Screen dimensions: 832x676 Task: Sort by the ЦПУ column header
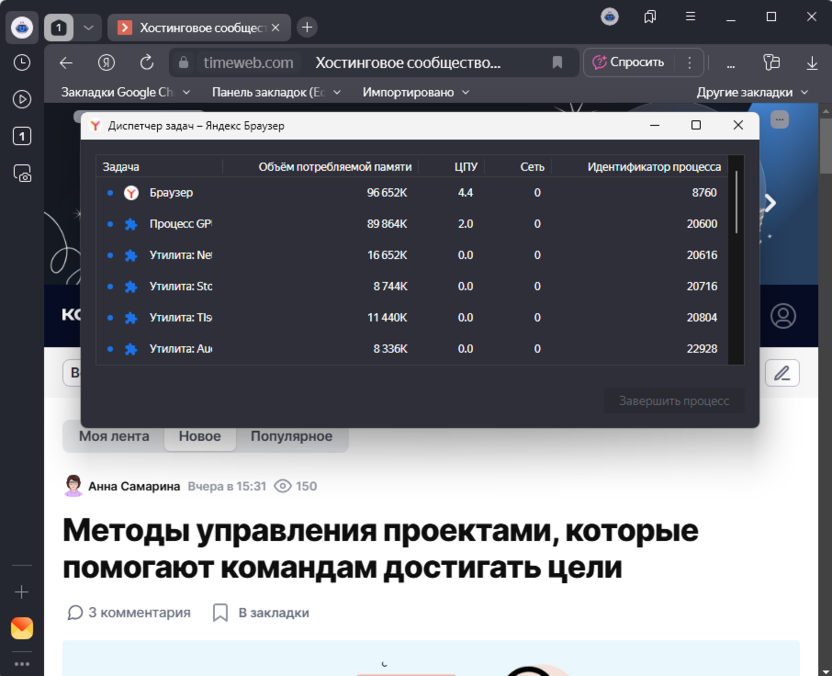click(x=465, y=167)
